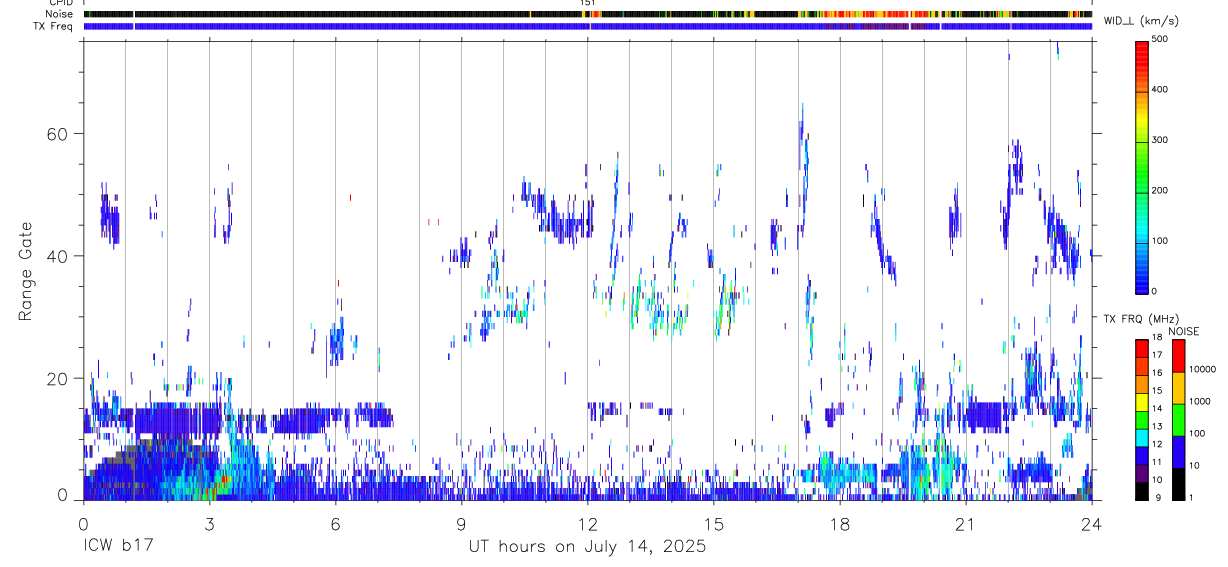Image resolution: width=1228 pixels, height=567 pixels.
Task: Click the '17' tick on TX FRQ colorbar
Action: pyautogui.click(x=1156, y=355)
